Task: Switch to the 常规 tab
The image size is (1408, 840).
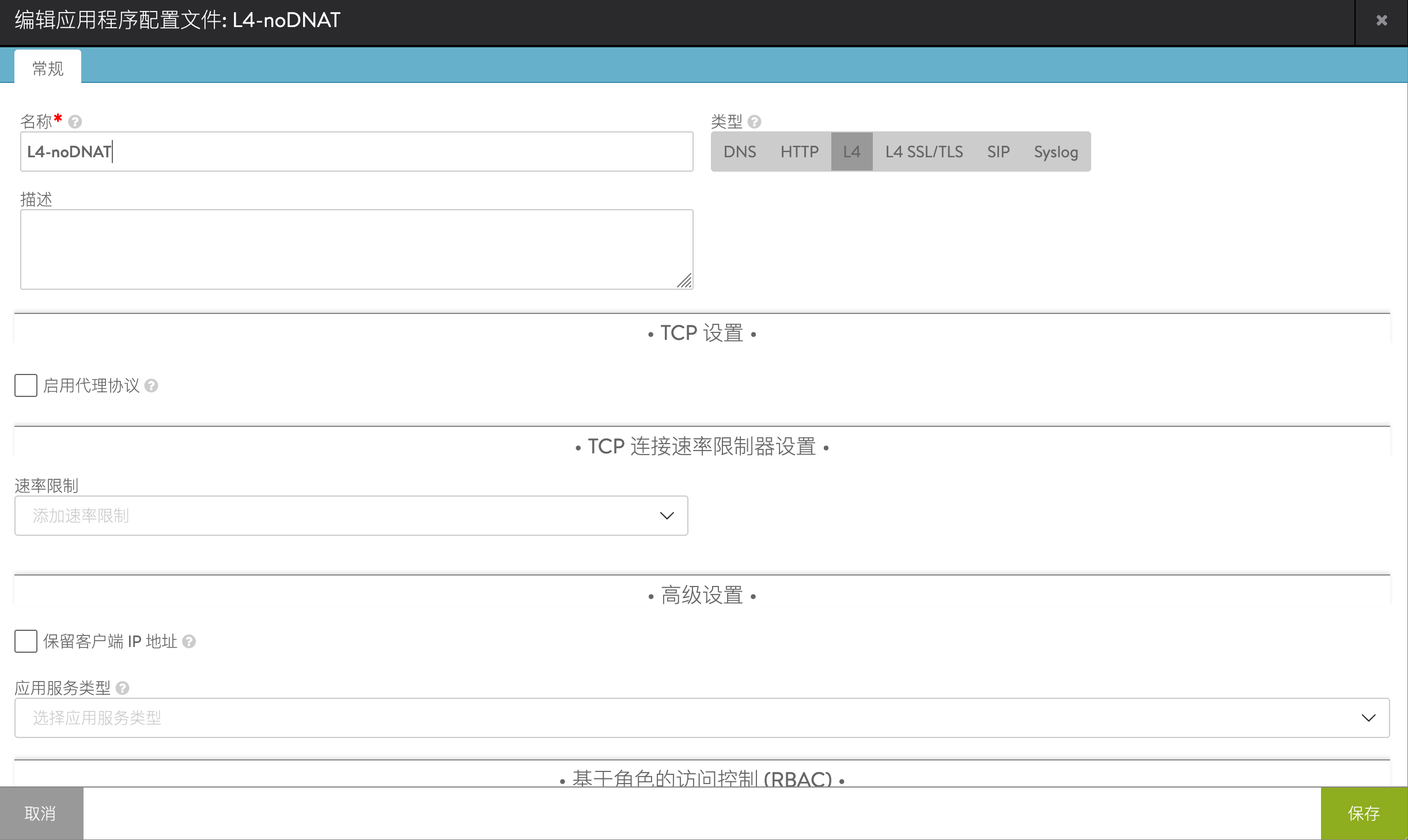Action: (48, 68)
